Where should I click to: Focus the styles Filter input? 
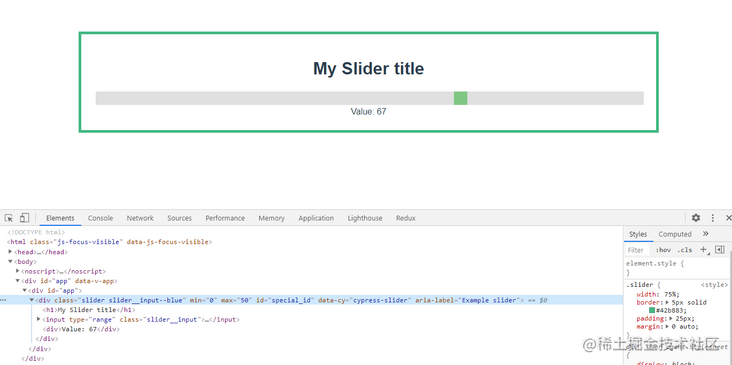click(638, 250)
